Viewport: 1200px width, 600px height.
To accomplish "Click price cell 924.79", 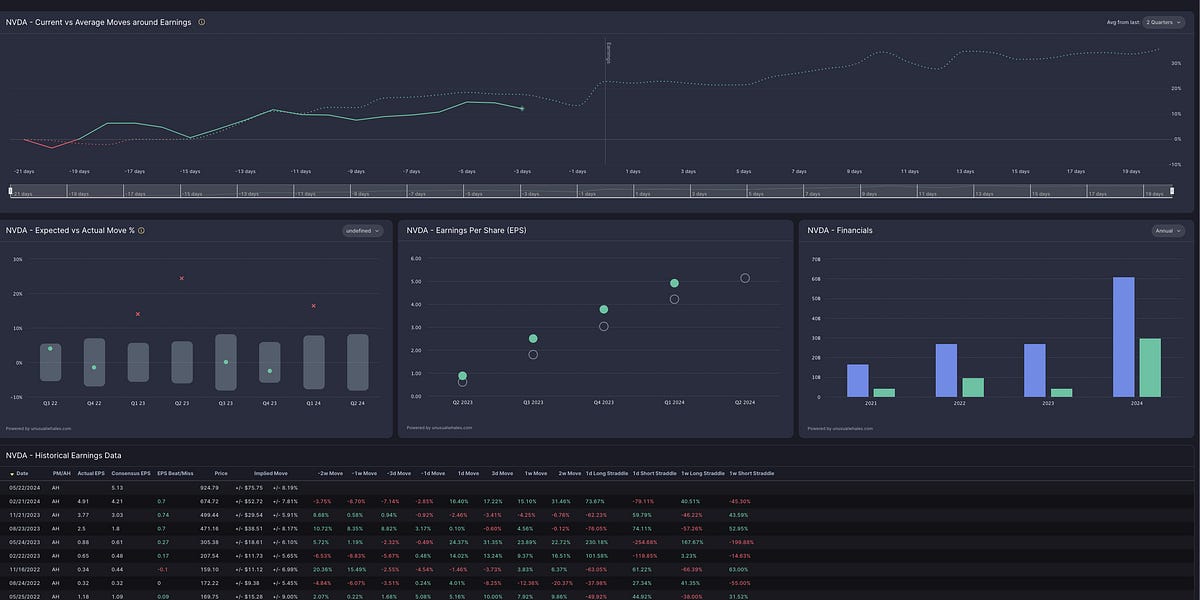I will (x=209, y=488).
